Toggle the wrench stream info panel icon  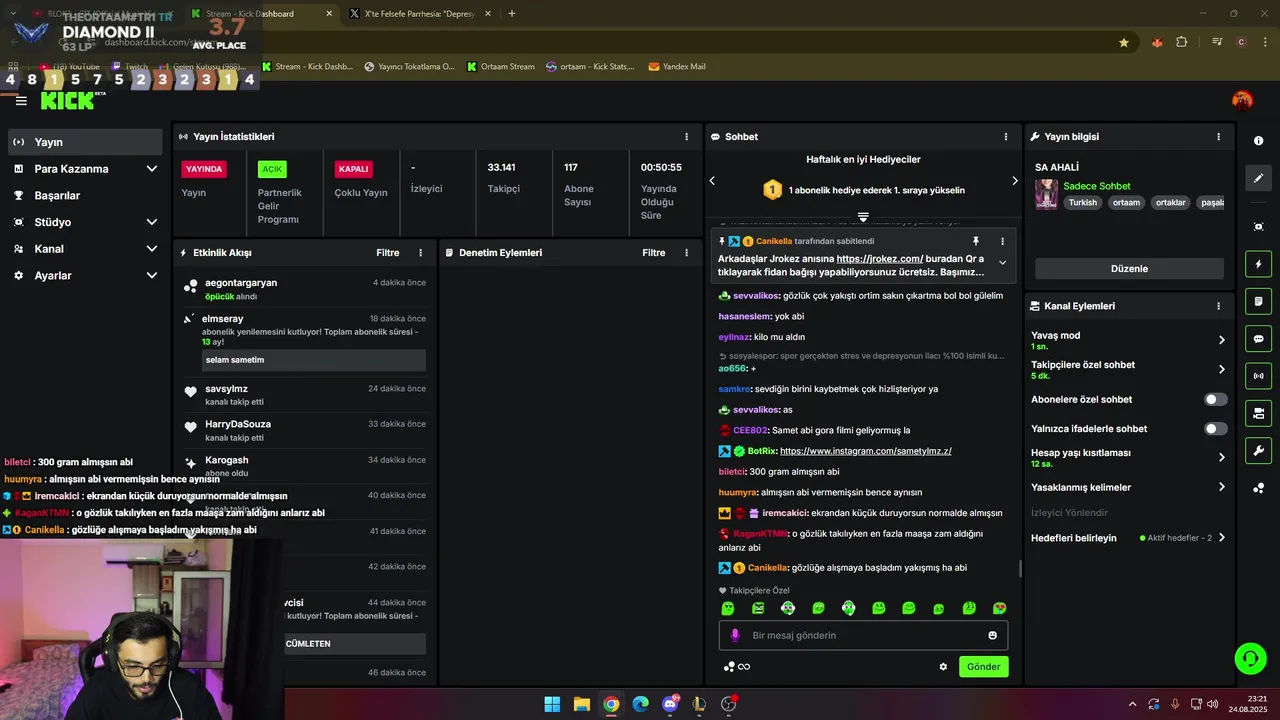(x=1258, y=450)
